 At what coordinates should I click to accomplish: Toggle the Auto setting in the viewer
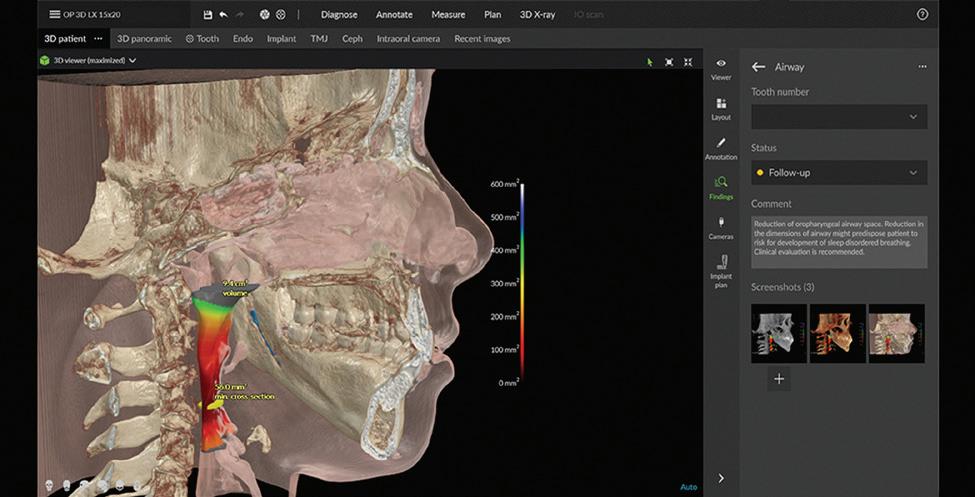(x=688, y=487)
